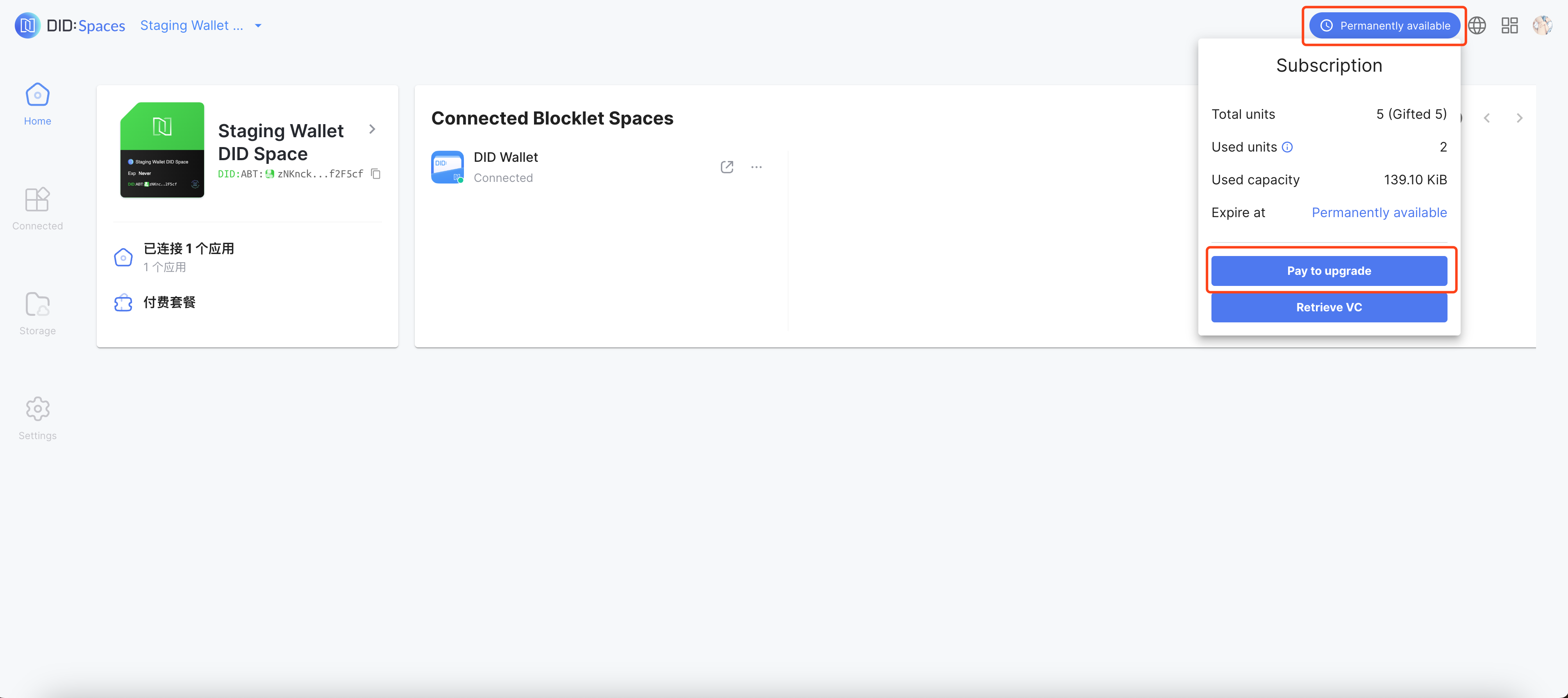Click the Permanently available expiry link
Viewport: 1568px width, 698px height.
click(1379, 212)
